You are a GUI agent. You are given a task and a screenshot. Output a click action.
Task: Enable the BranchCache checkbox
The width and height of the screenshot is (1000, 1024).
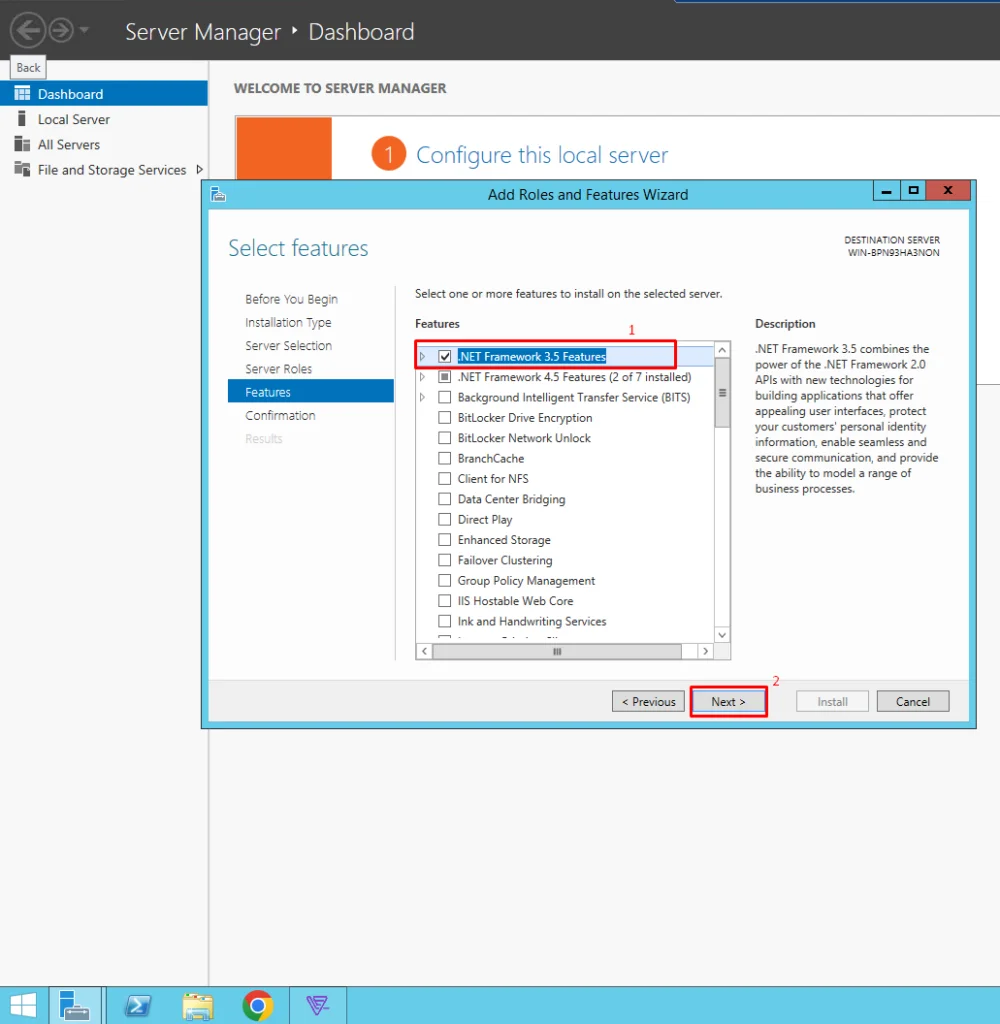pos(445,458)
